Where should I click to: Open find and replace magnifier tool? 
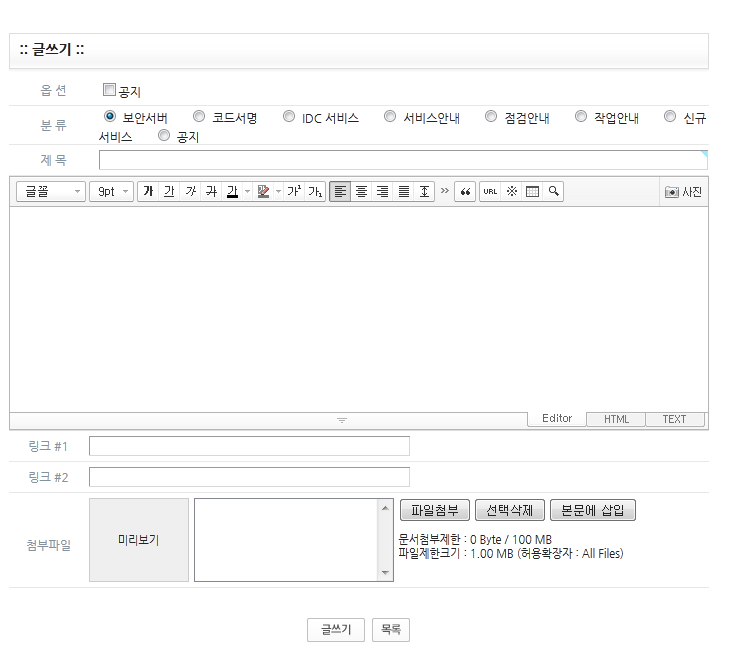553,192
